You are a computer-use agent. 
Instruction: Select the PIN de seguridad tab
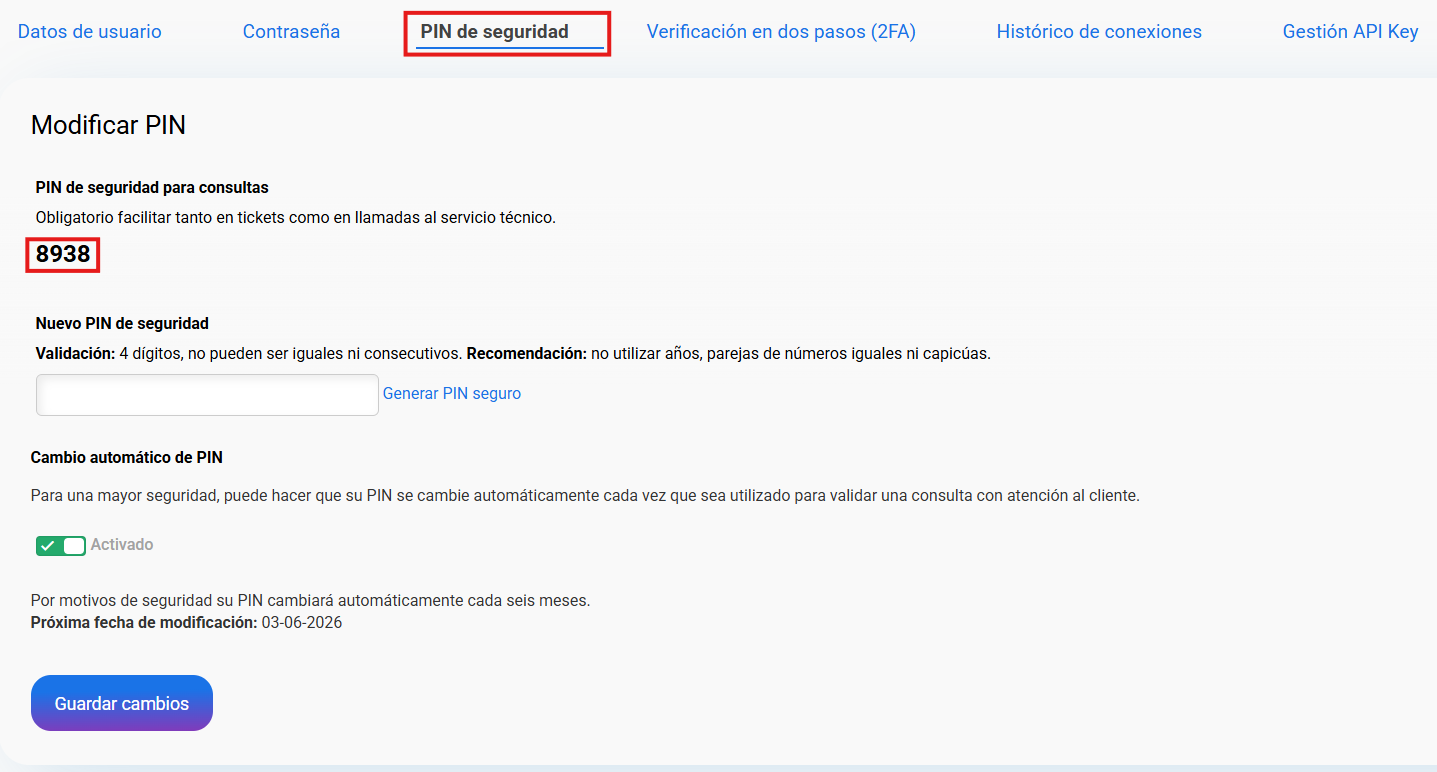494,32
